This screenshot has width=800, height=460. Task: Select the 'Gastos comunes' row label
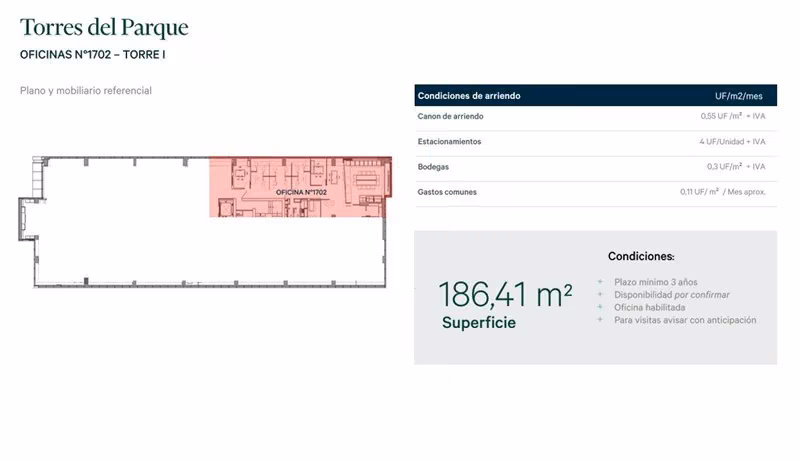[x=447, y=192]
